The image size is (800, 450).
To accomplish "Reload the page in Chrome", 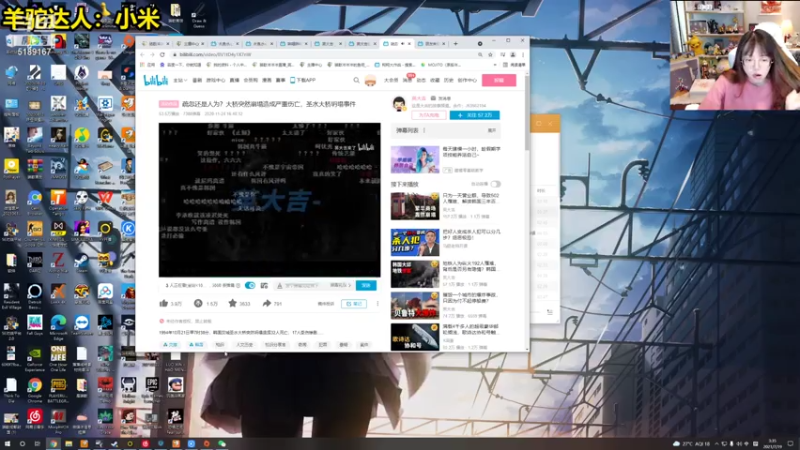I will click(x=162, y=55).
